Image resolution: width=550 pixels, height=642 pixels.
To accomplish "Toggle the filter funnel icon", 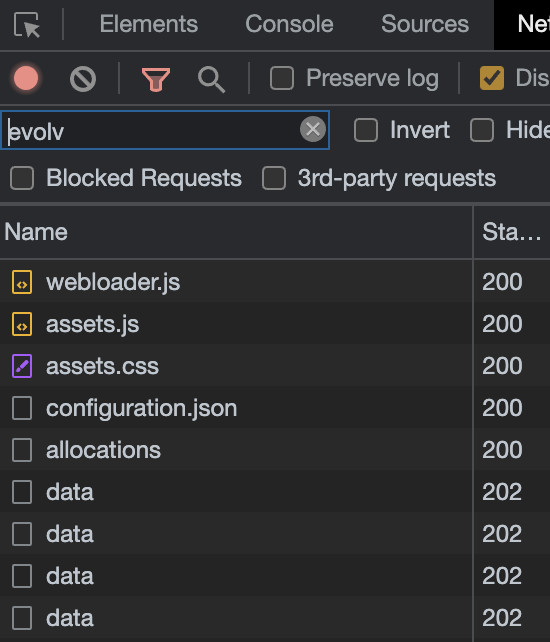I will (156, 79).
